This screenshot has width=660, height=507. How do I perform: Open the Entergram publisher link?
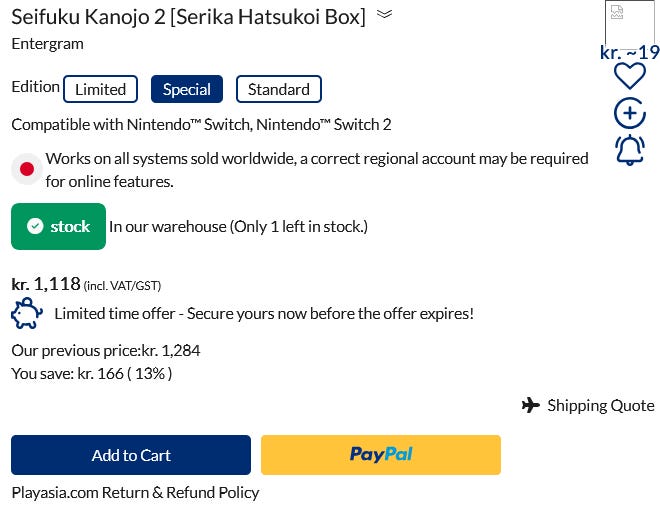[x=47, y=43]
